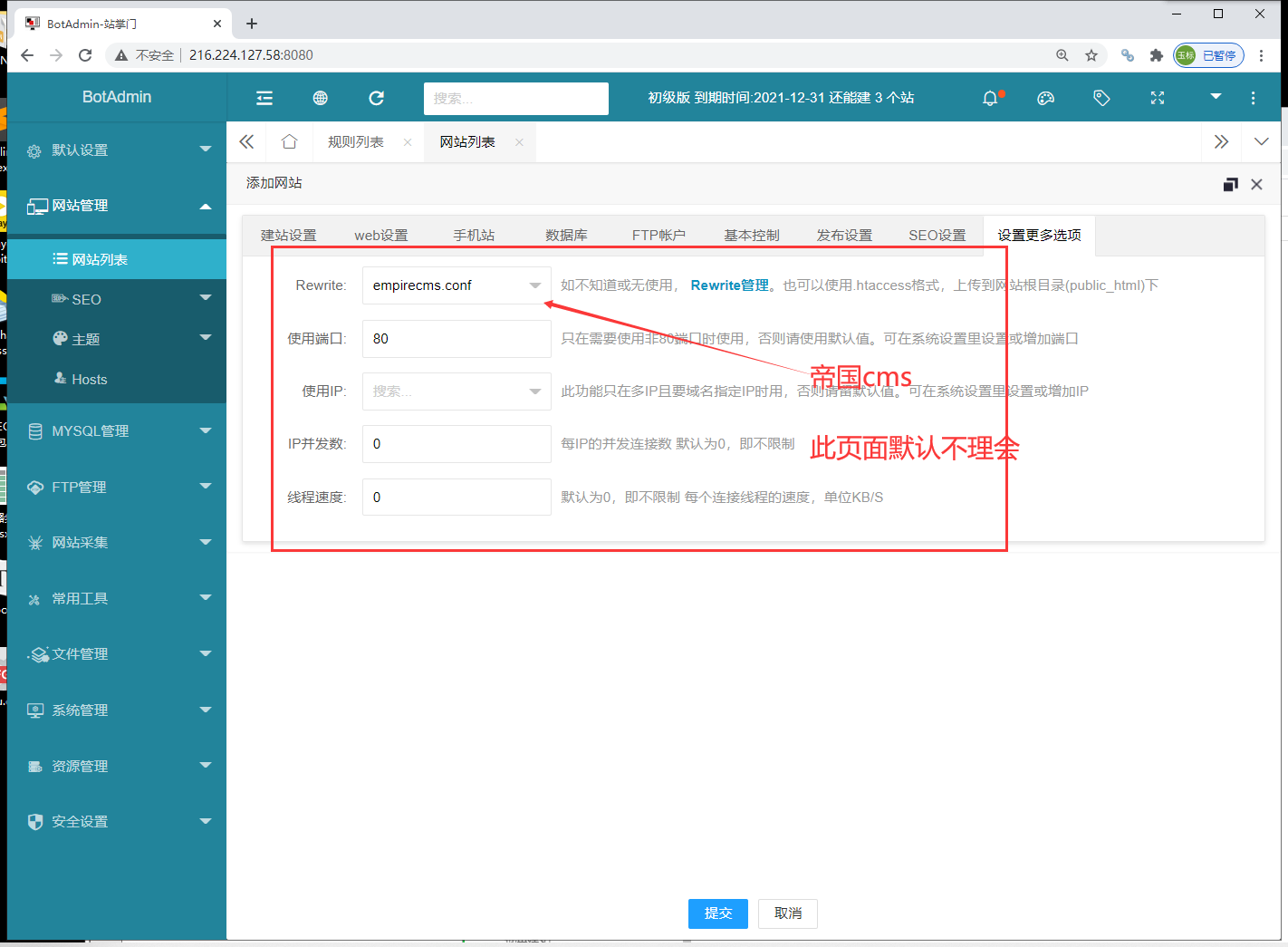Click the home tab icon
Viewport: 1288px width, 947px height.
(x=290, y=141)
